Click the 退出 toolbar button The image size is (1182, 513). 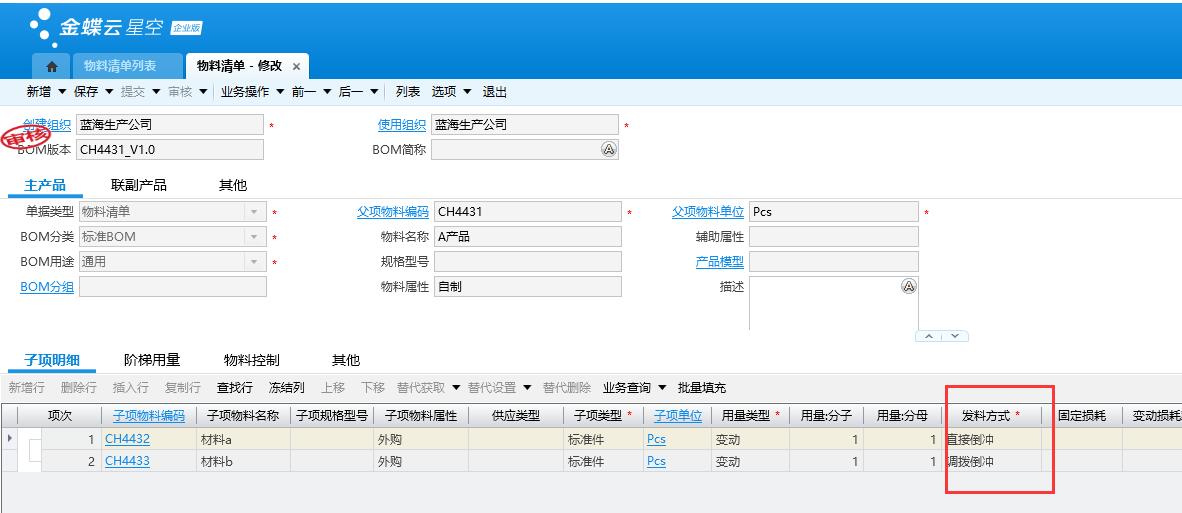coord(495,92)
